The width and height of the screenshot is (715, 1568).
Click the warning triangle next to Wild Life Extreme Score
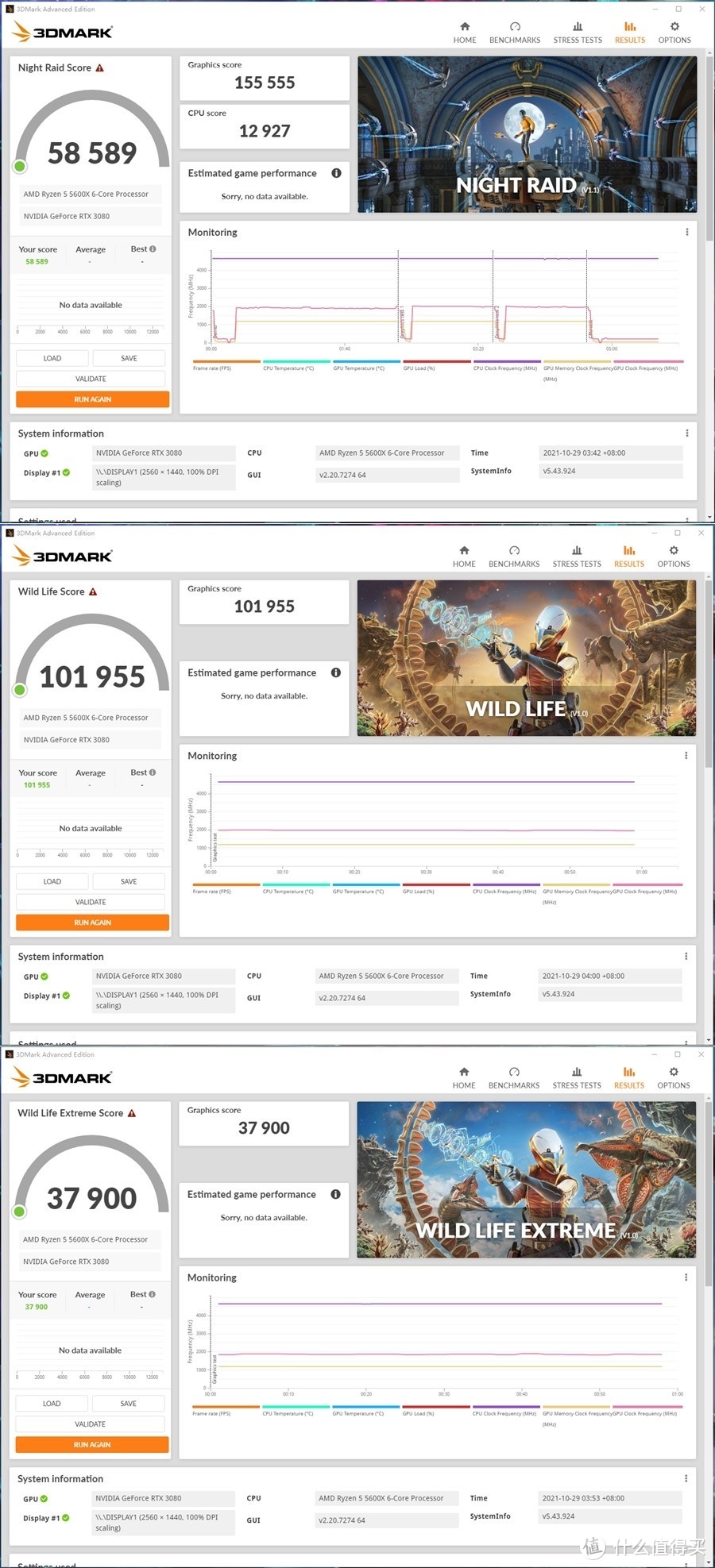[x=132, y=1113]
